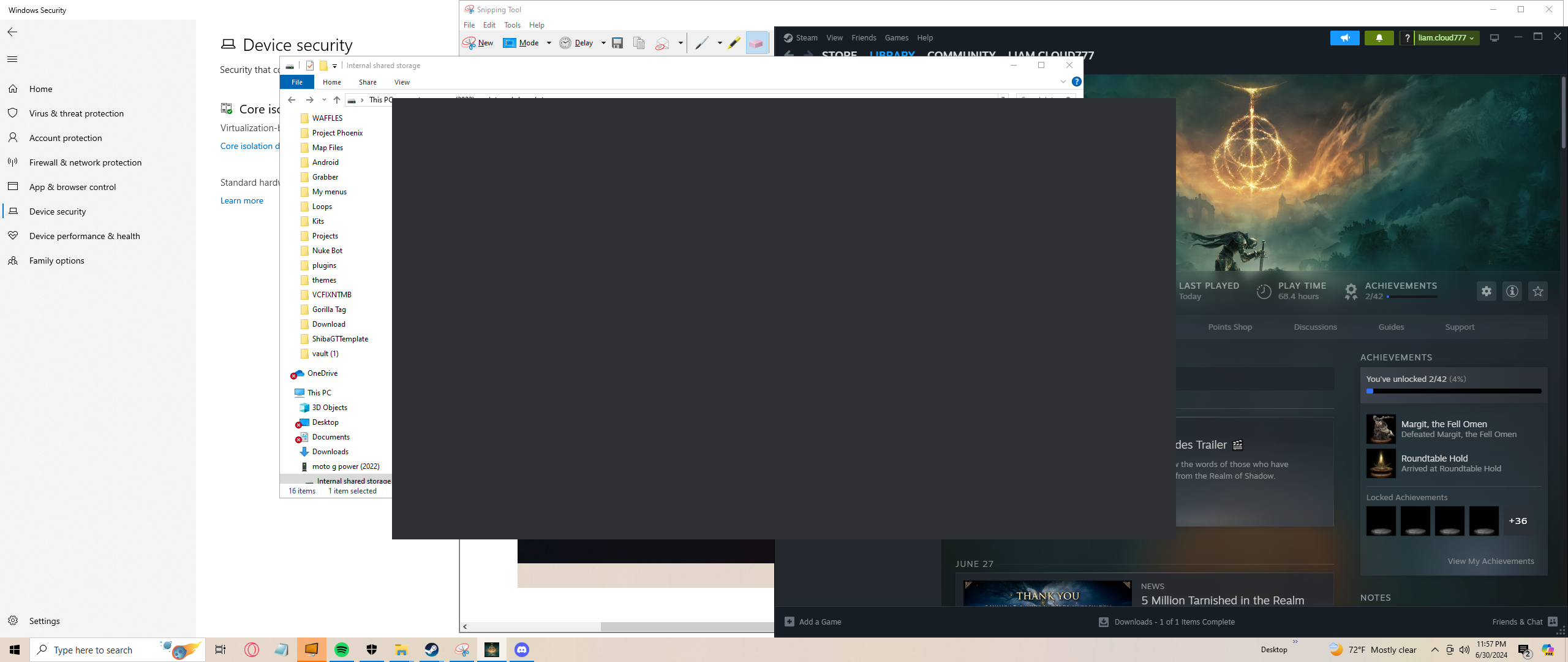Click the taskbar search box
This screenshot has width=1568, height=662.
click(116, 650)
